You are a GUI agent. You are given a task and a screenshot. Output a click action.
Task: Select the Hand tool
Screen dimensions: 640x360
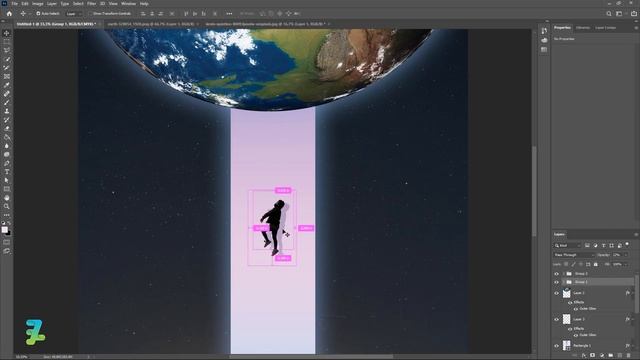coord(7,198)
